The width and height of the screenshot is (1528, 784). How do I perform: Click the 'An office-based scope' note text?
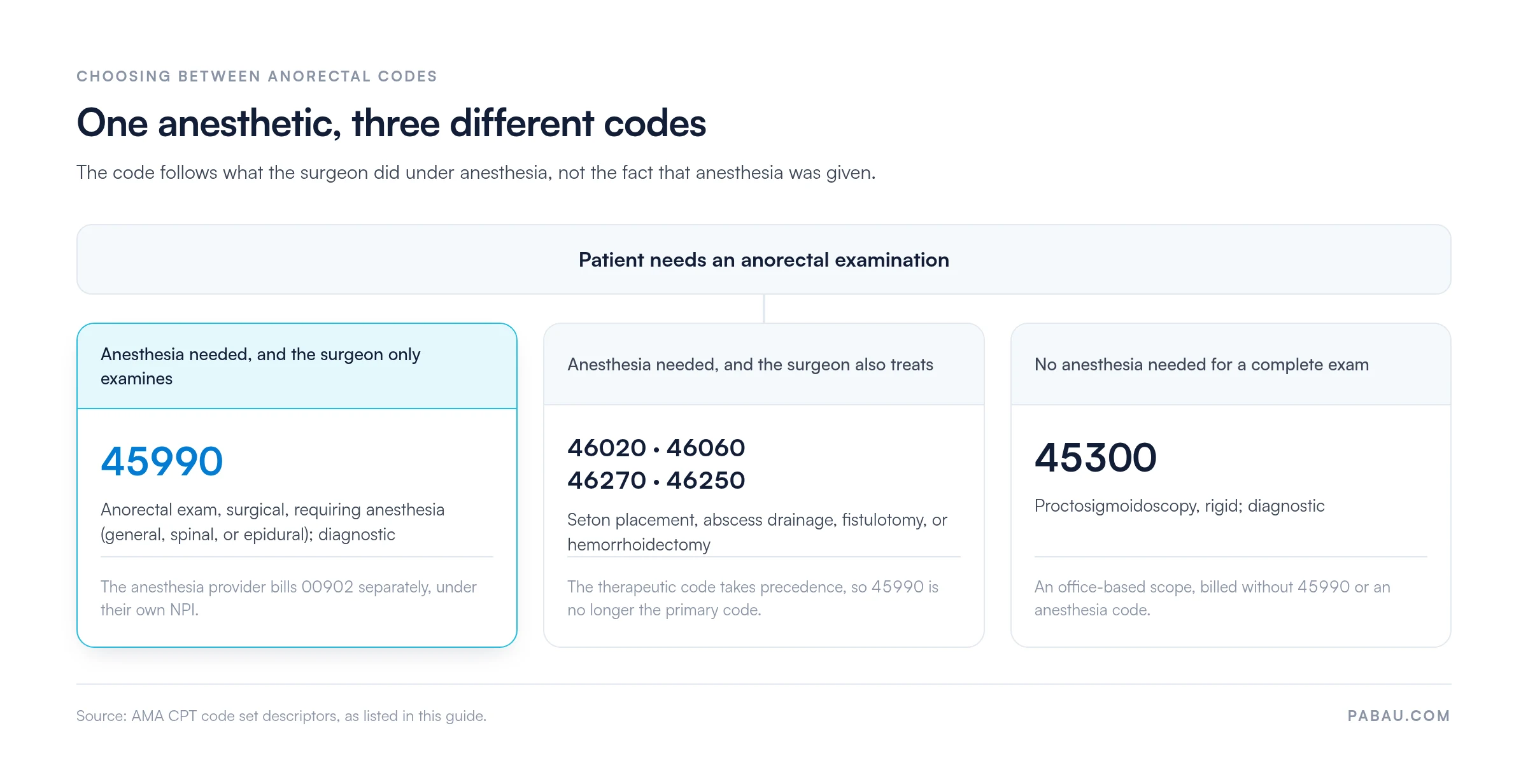[x=1212, y=598]
